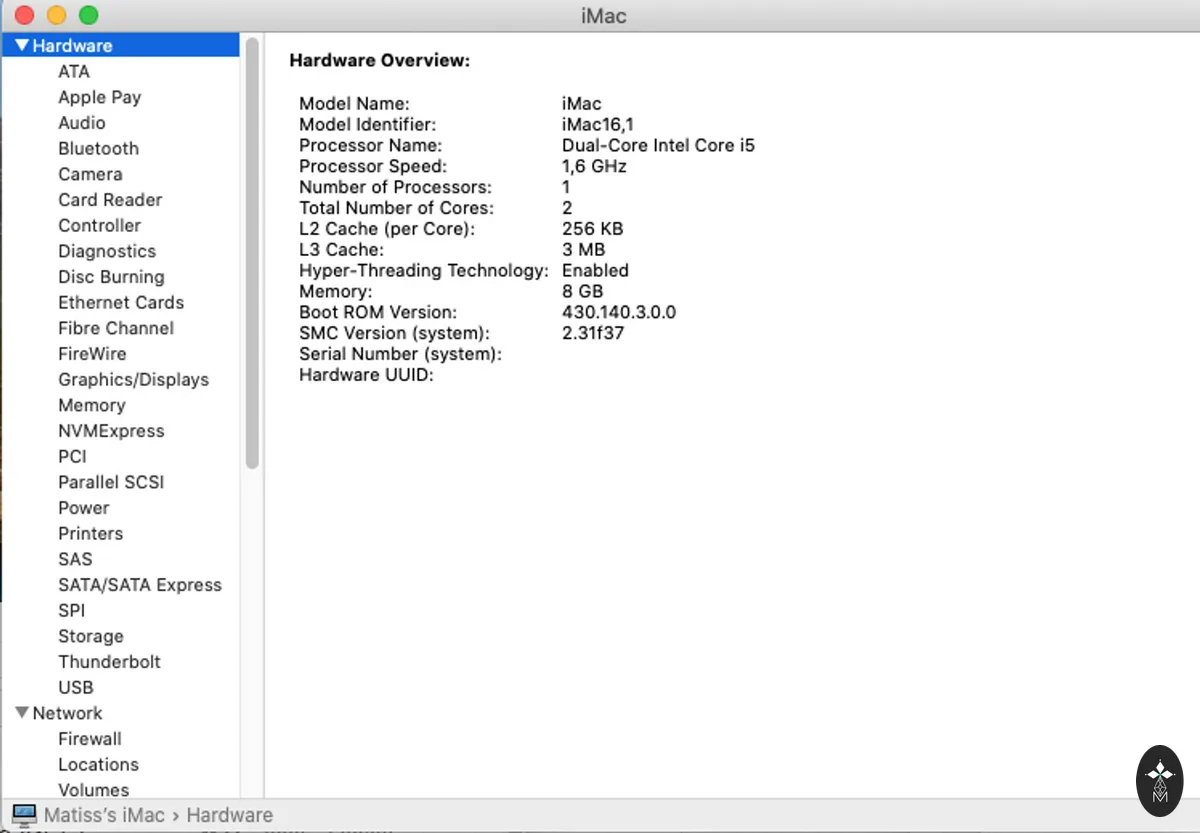Image resolution: width=1200 pixels, height=833 pixels.
Task: Click the processor speed 1,6 GHz
Action: (594, 166)
